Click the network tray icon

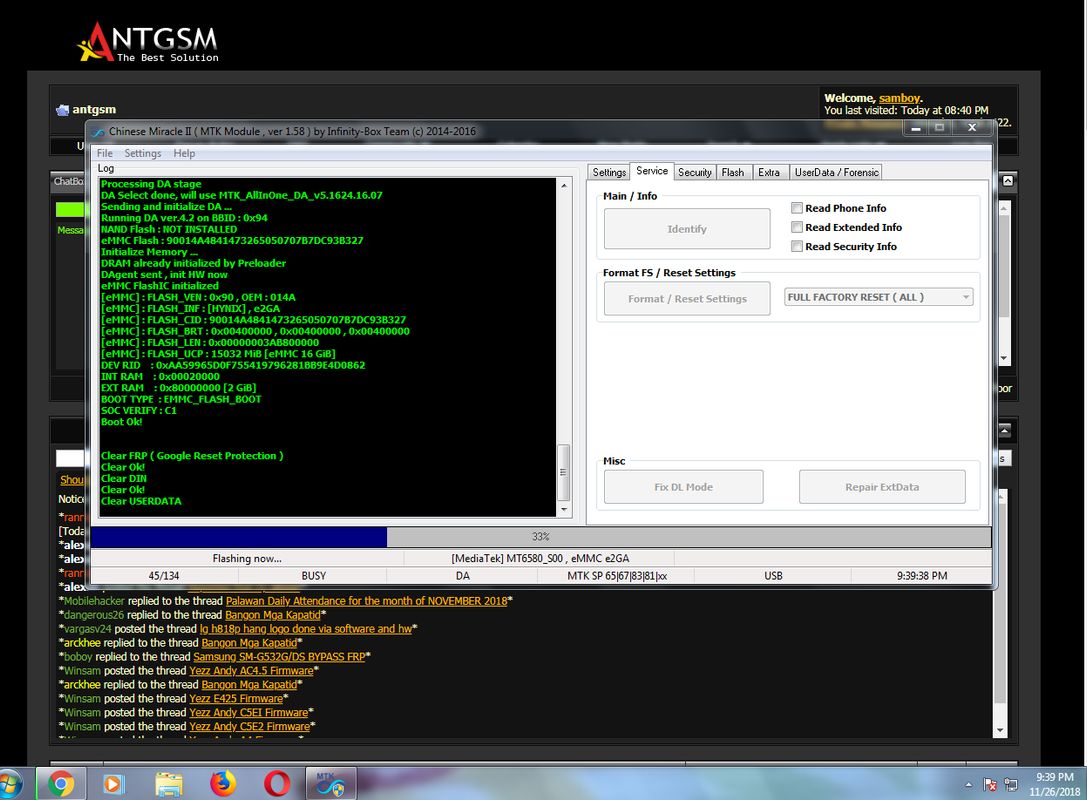point(1011,785)
